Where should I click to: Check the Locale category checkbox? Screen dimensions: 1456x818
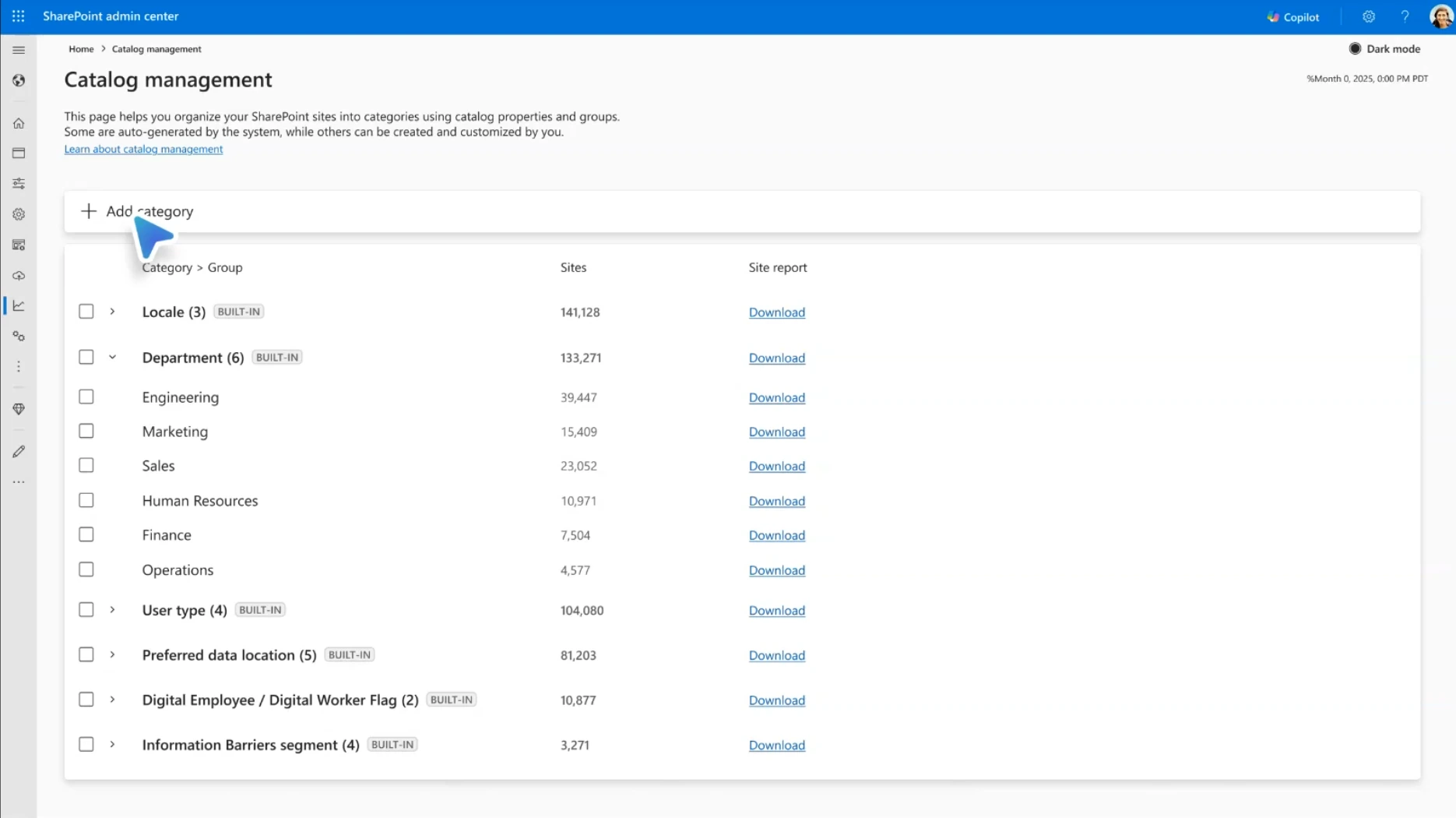[x=86, y=312]
